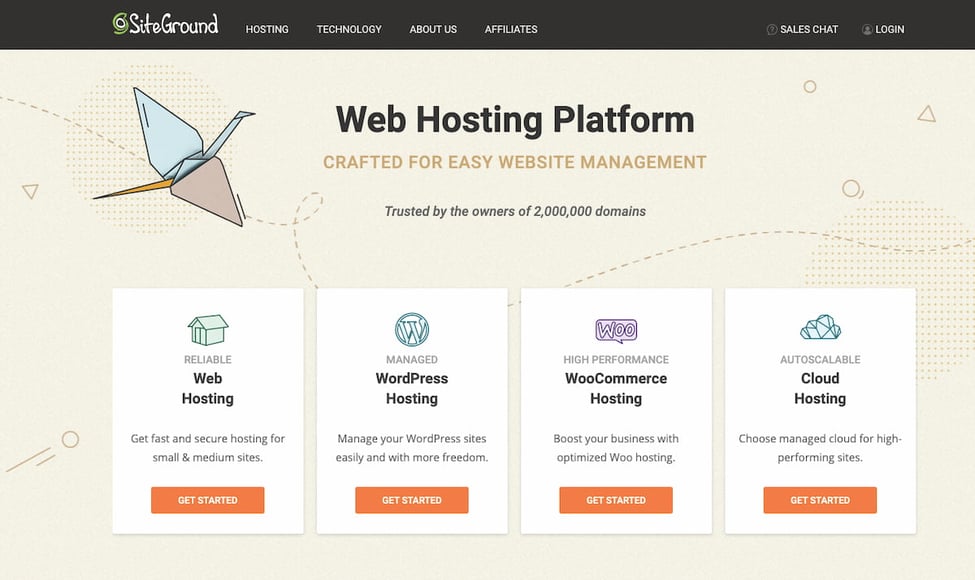Screen dimensions: 975x580
Task: Click the SiteGround leaf logo icon
Action: click(x=120, y=24)
